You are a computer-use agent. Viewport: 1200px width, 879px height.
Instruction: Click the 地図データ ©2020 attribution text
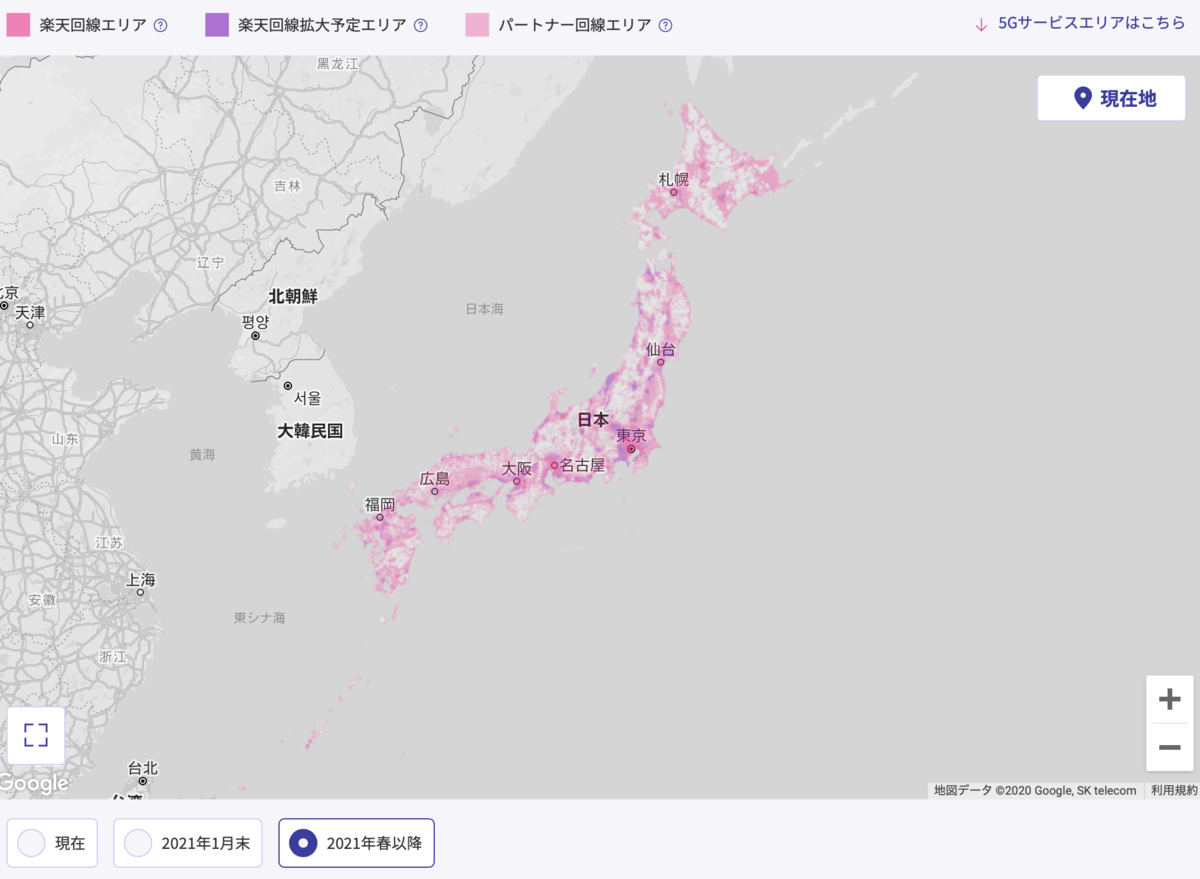click(1035, 790)
